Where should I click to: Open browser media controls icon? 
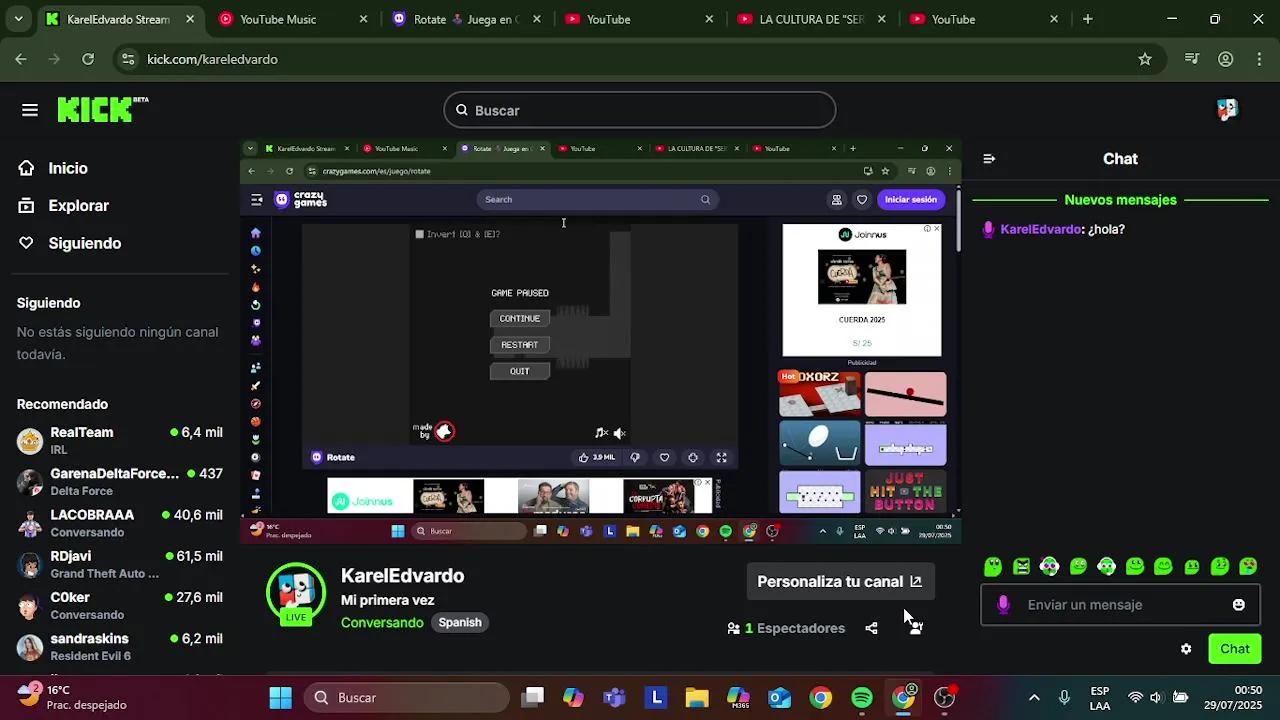point(1191,59)
